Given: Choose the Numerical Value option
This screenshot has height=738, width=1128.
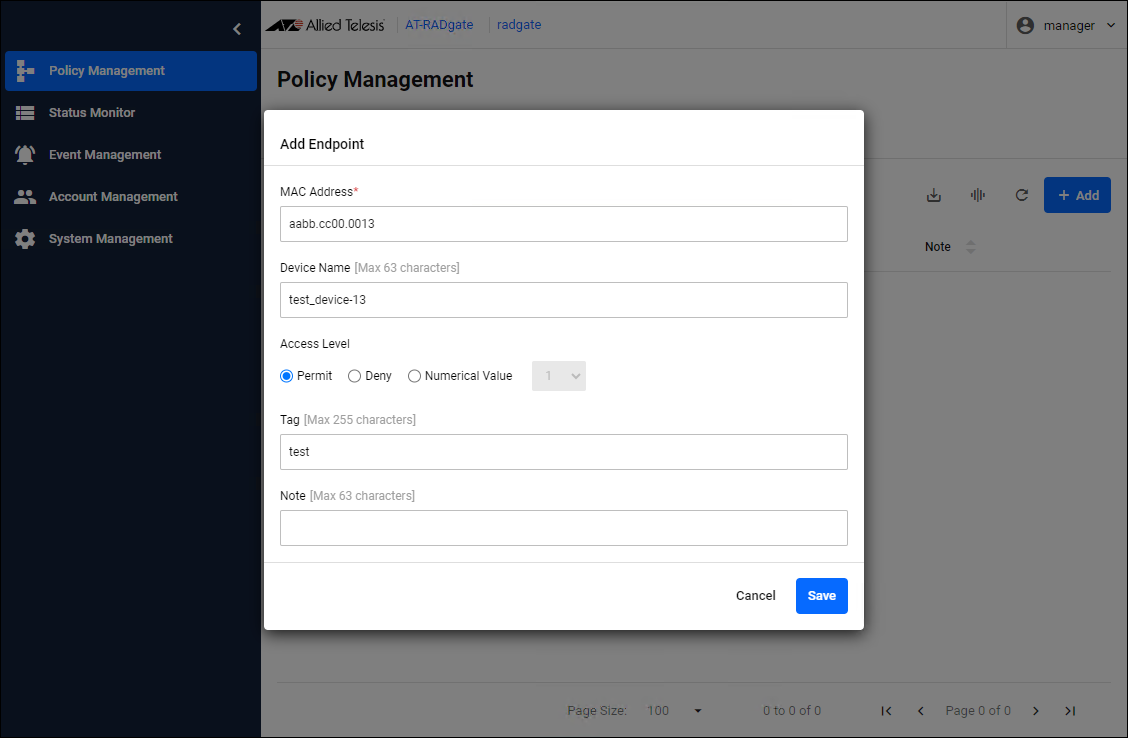Looking at the screenshot, I should [415, 376].
